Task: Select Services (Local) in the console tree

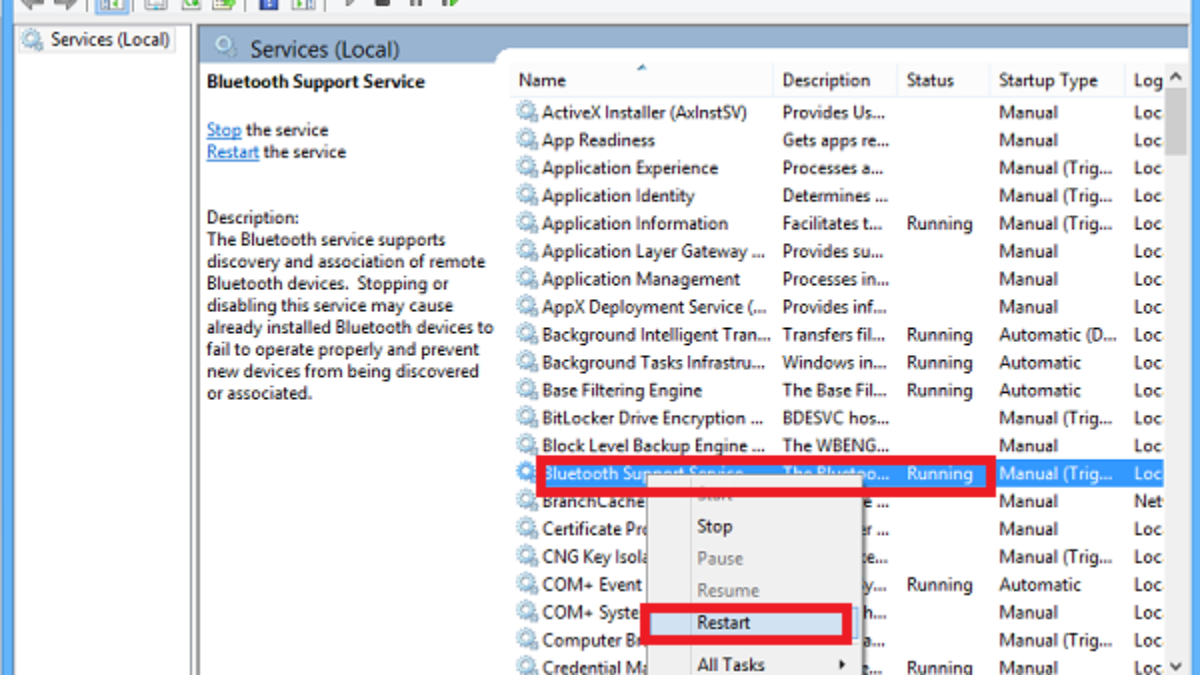Action: coord(97,40)
